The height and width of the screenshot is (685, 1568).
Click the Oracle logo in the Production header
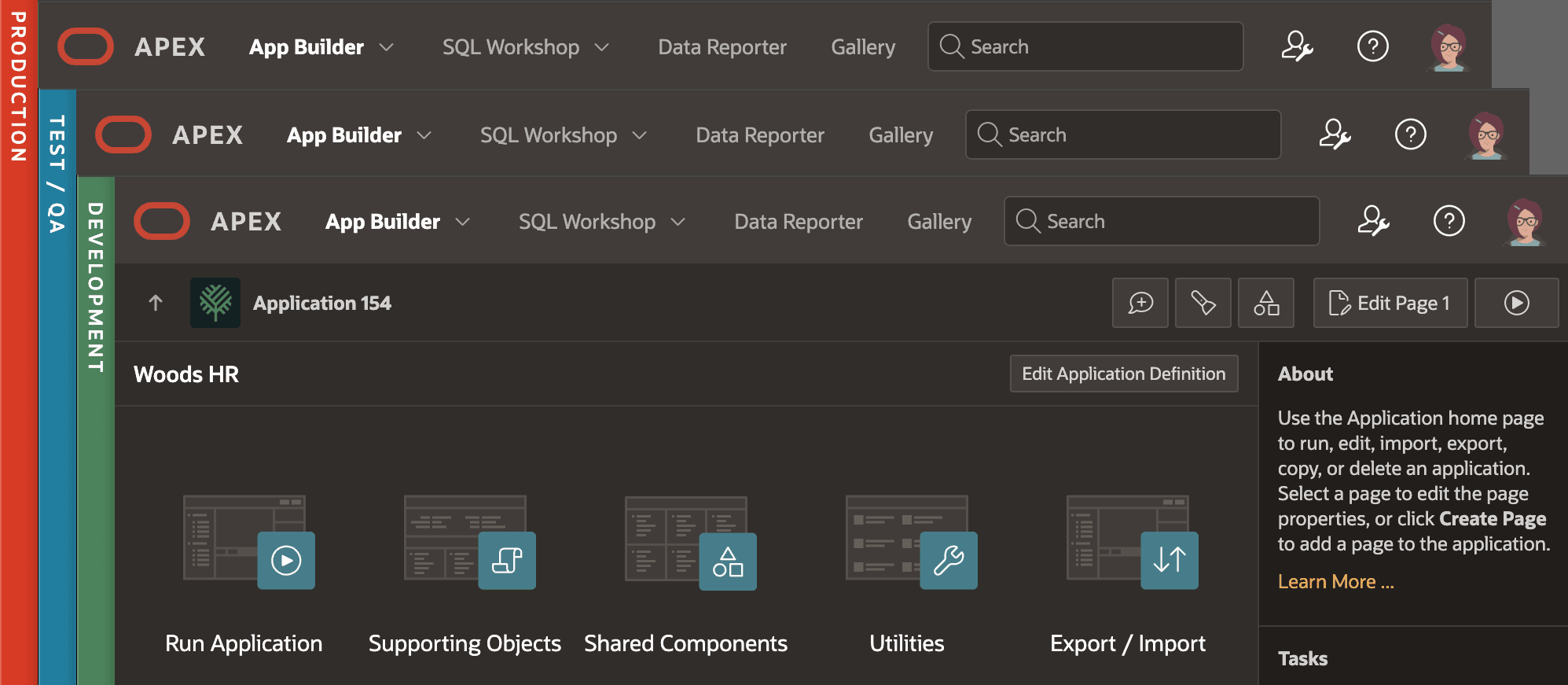(x=86, y=46)
